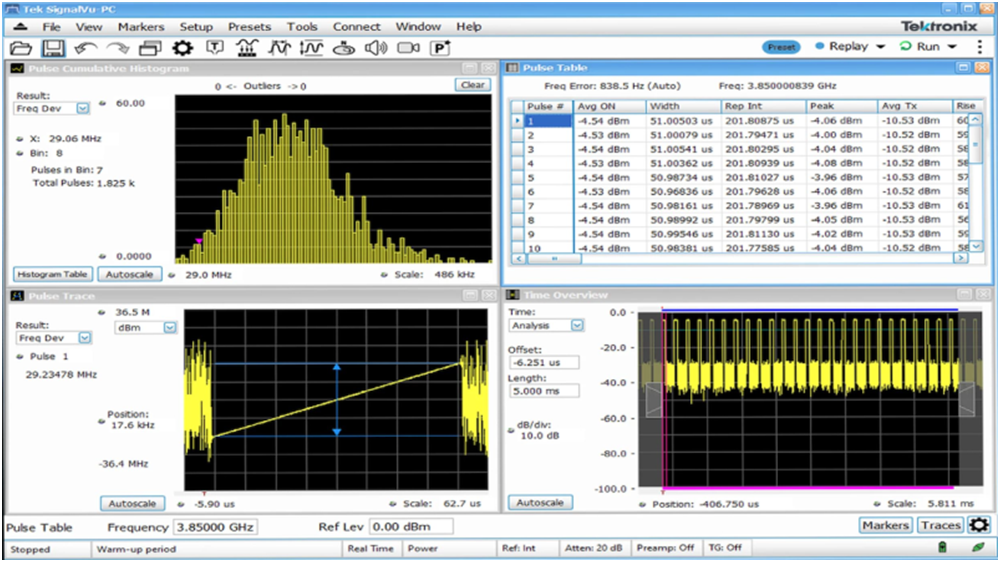Click the video camera icon in the toolbar
The image size is (1000, 562).
coord(408,48)
